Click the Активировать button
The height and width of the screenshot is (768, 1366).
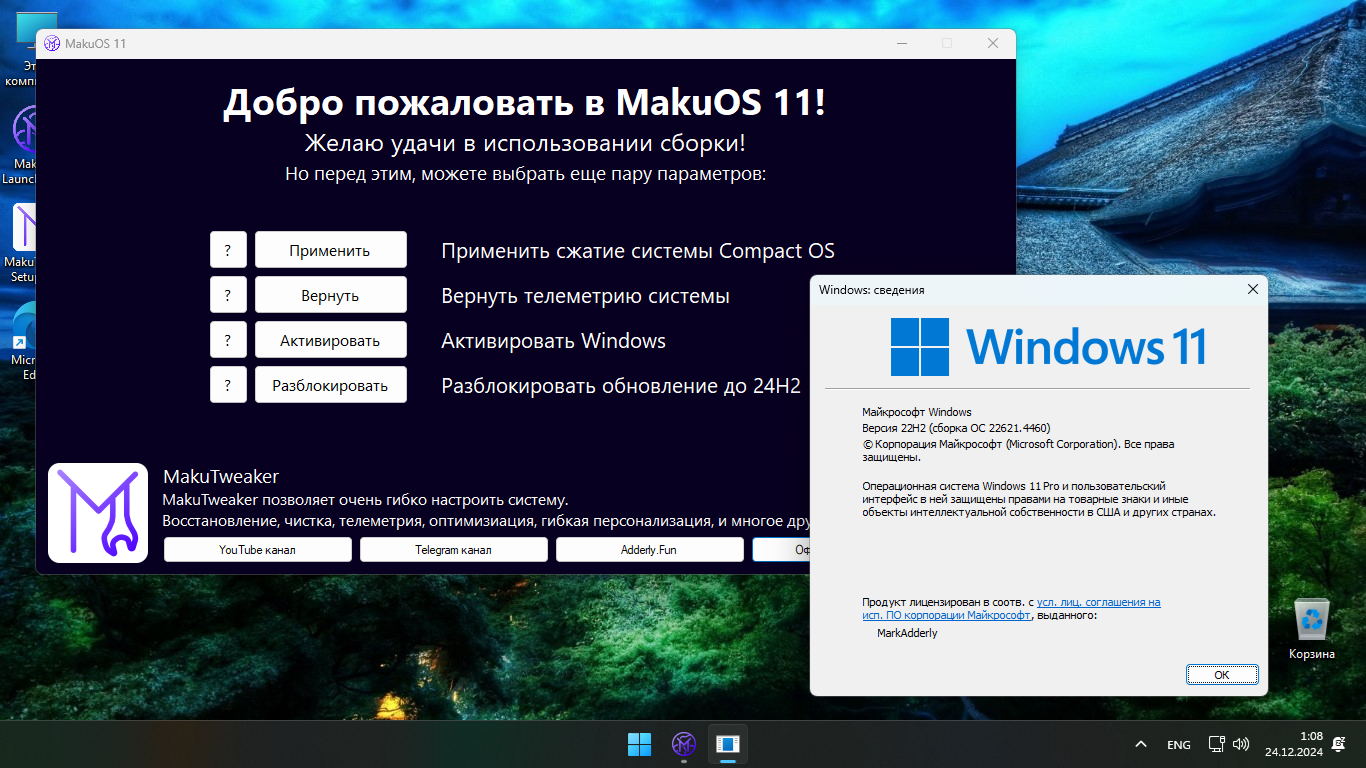click(x=331, y=340)
